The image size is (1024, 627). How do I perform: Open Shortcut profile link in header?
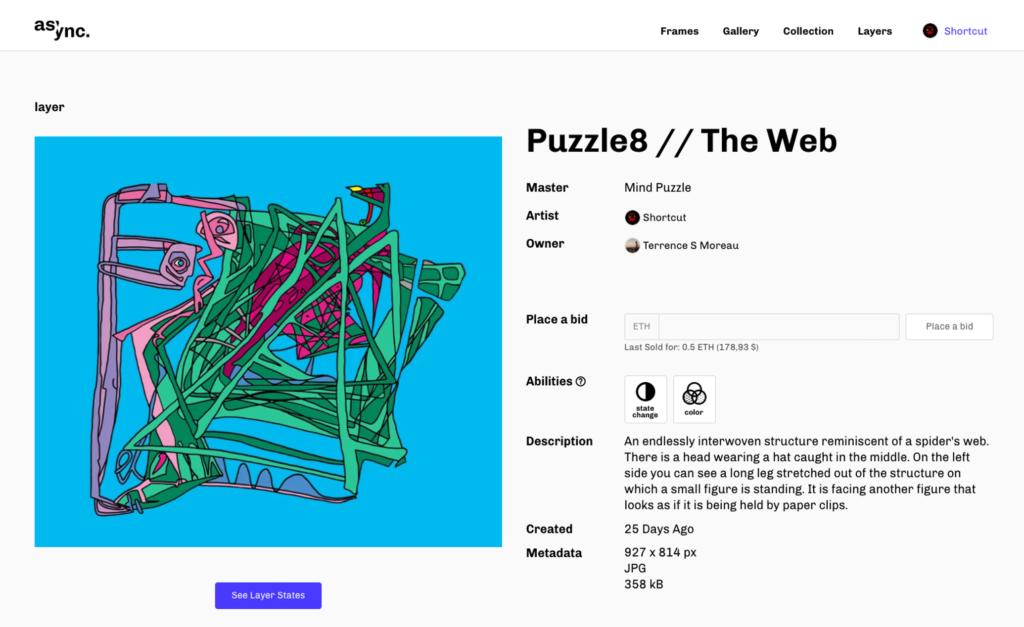(x=965, y=31)
